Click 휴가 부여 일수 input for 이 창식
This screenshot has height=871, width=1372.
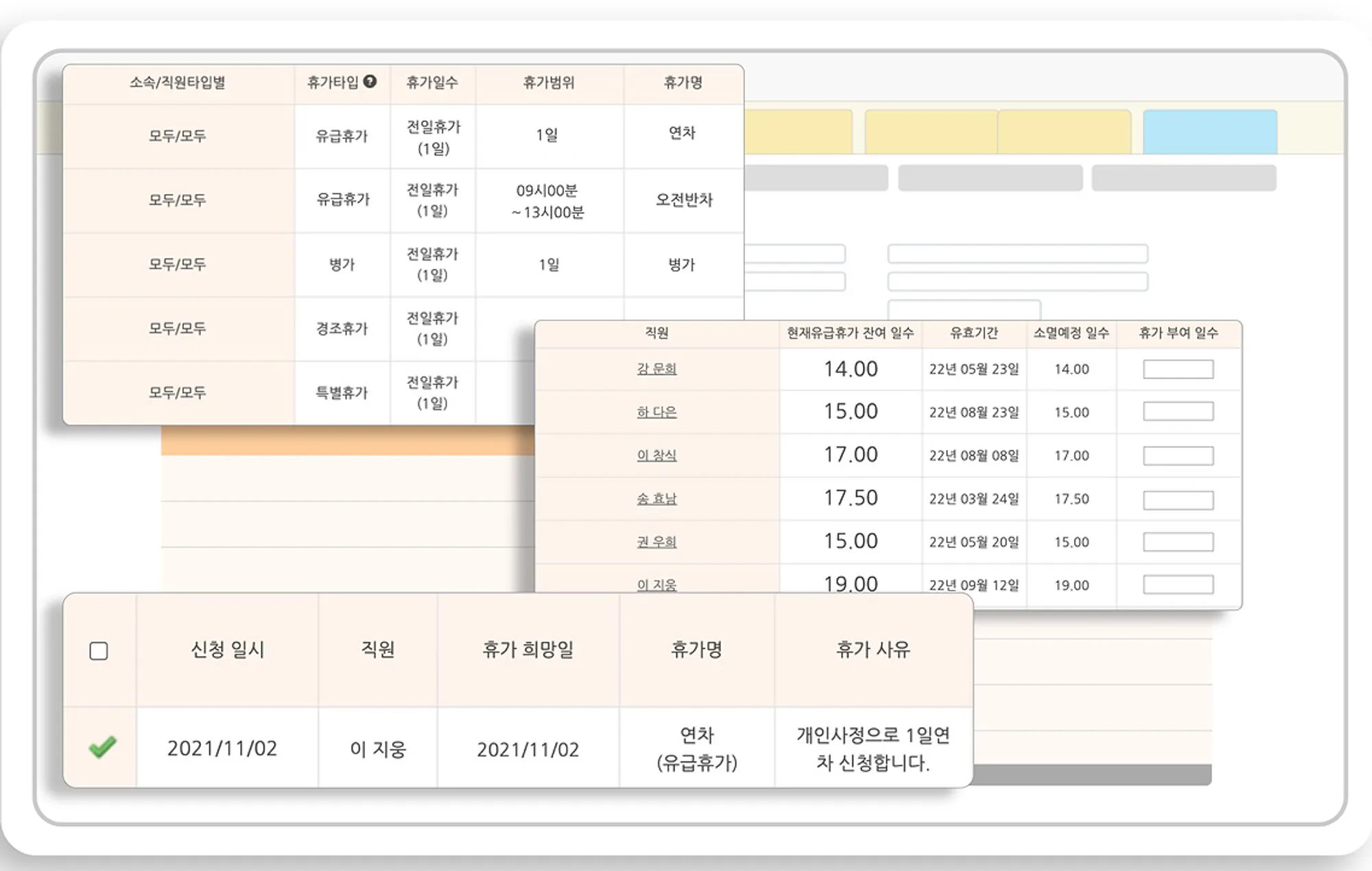click(1178, 455)
